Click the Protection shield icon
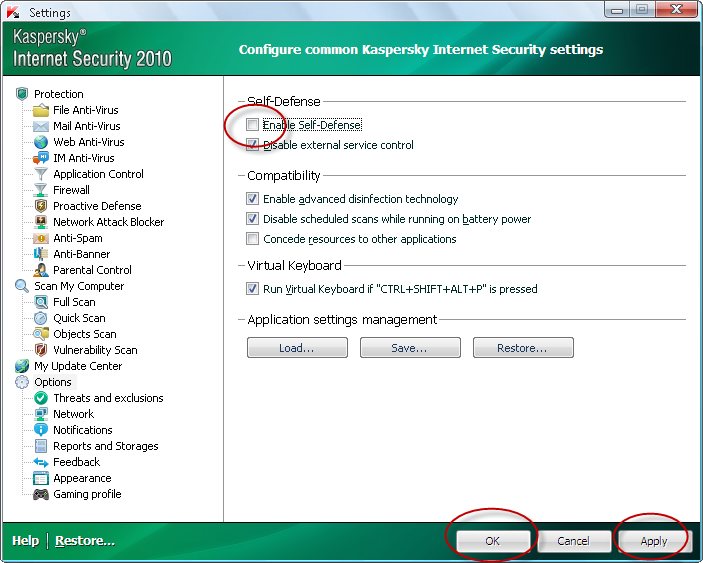The width and height of the screenshot is (703, 563). coord(22,94)
